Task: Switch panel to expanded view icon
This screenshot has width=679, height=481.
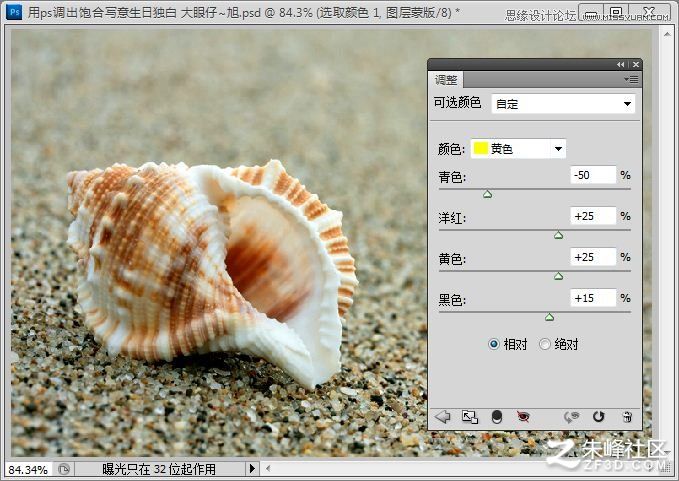Action: [x=470, y=417]
